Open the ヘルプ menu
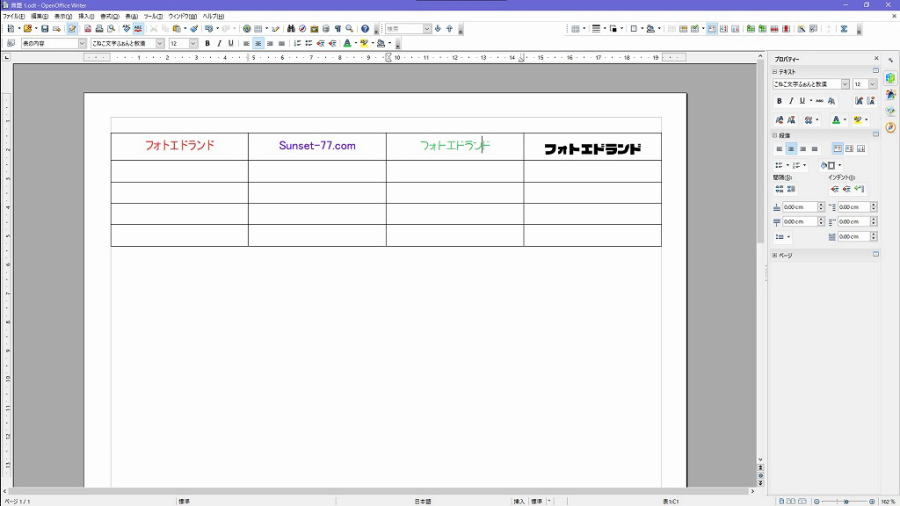 [x=213, y=16]
